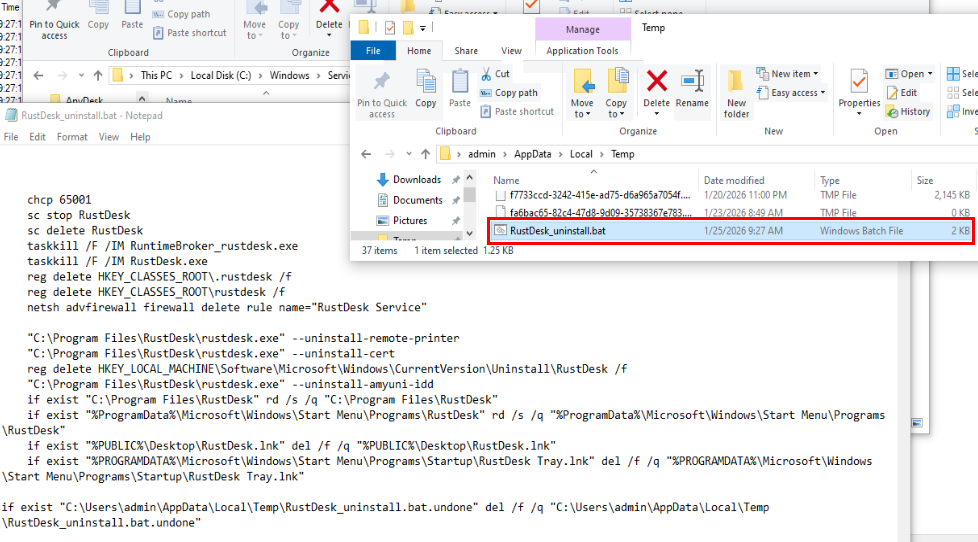Switch to the Home tab in Temp window
The height and width of the screenshot is (542, 978).
tap(419, 51)
